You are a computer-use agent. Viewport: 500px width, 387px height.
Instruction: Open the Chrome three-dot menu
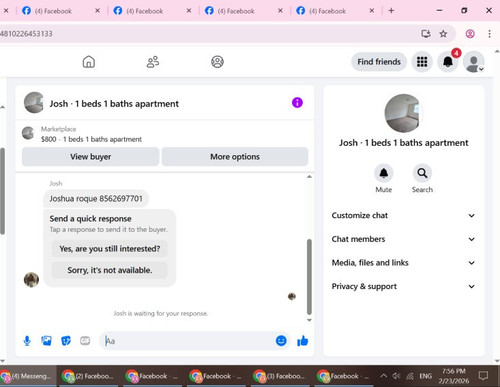pyautogui.click(x=489, y=34)
